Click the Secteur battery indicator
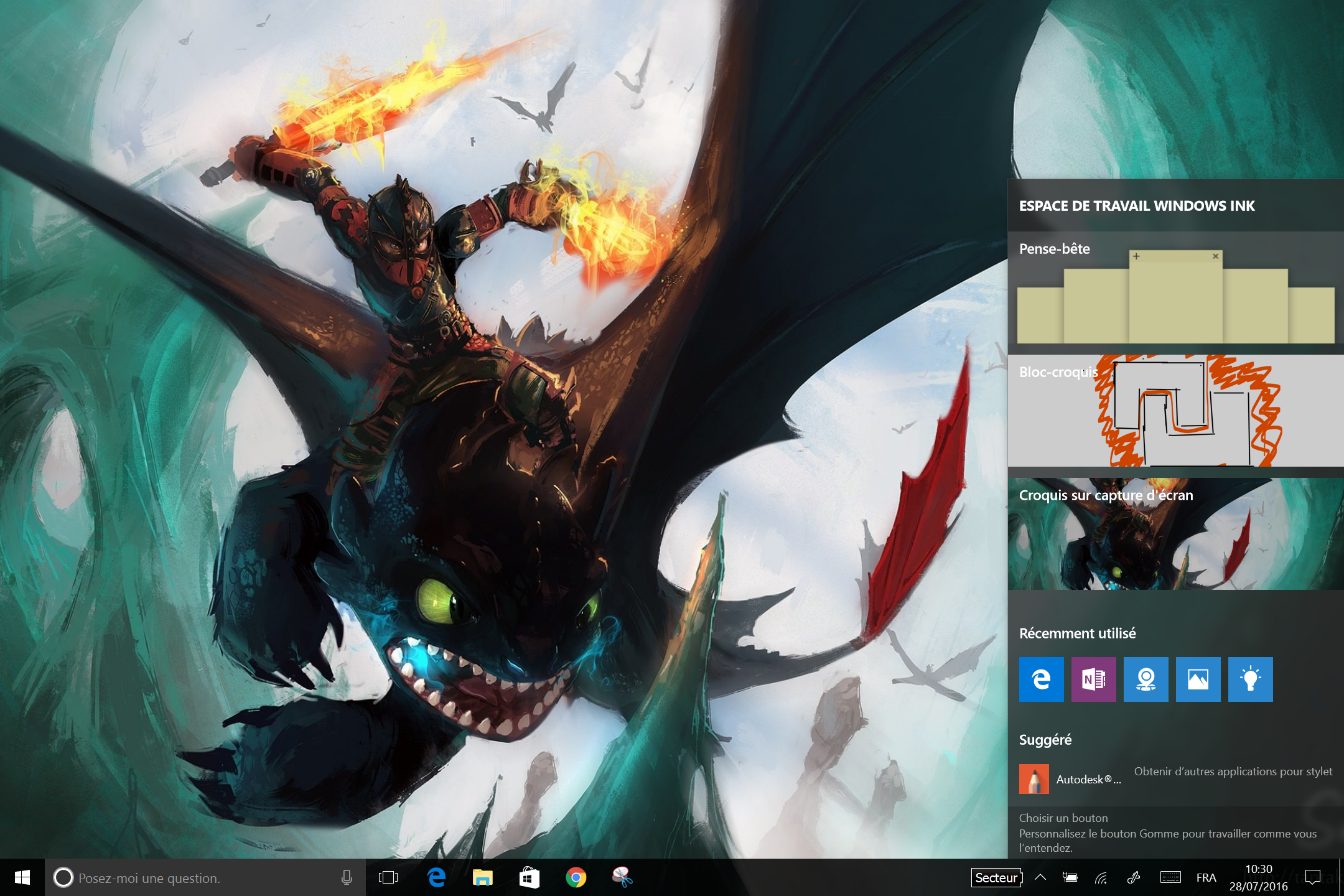The width and height of the screenshot is (1344, 896). 997,877
